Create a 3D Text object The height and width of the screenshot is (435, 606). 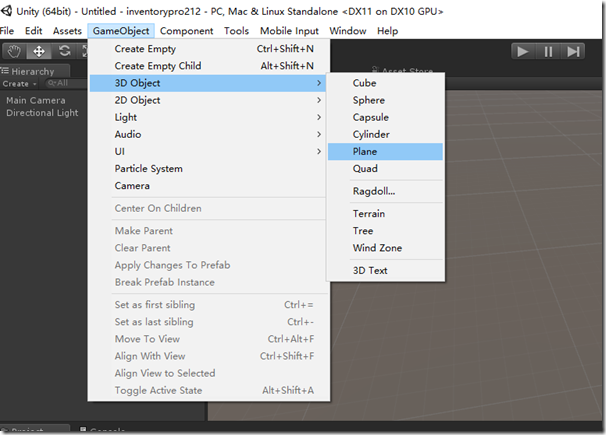point(385,270)
